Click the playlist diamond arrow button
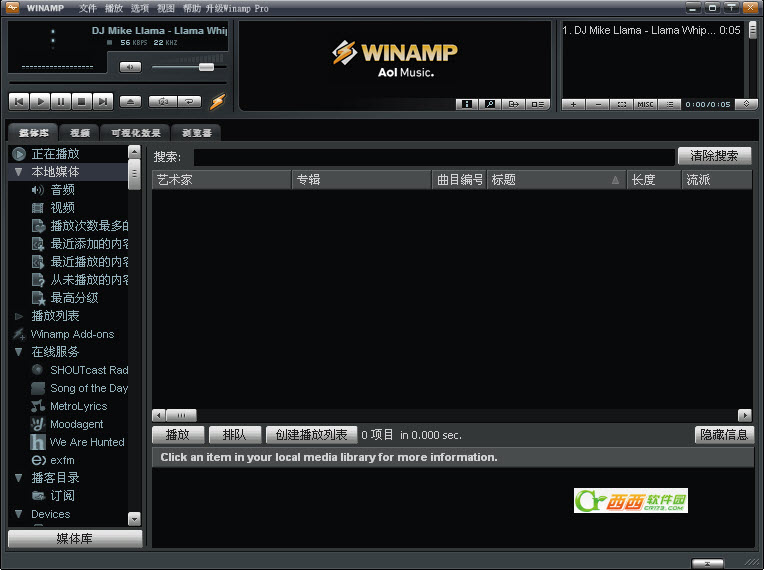Image resolution: width=764 pixels, height=570 pixels. [746, 104]
